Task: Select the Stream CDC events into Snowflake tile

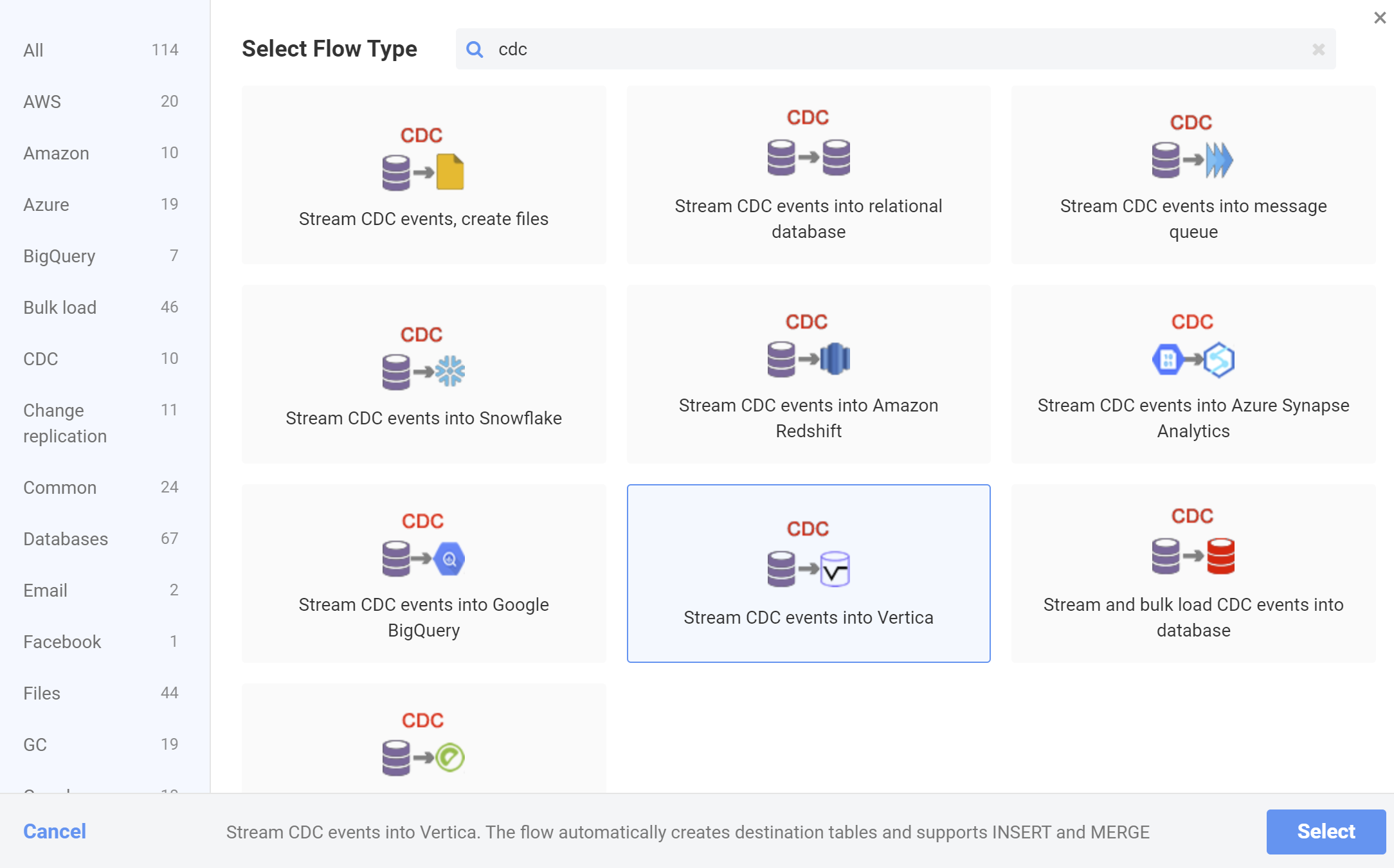Action: 423,375
